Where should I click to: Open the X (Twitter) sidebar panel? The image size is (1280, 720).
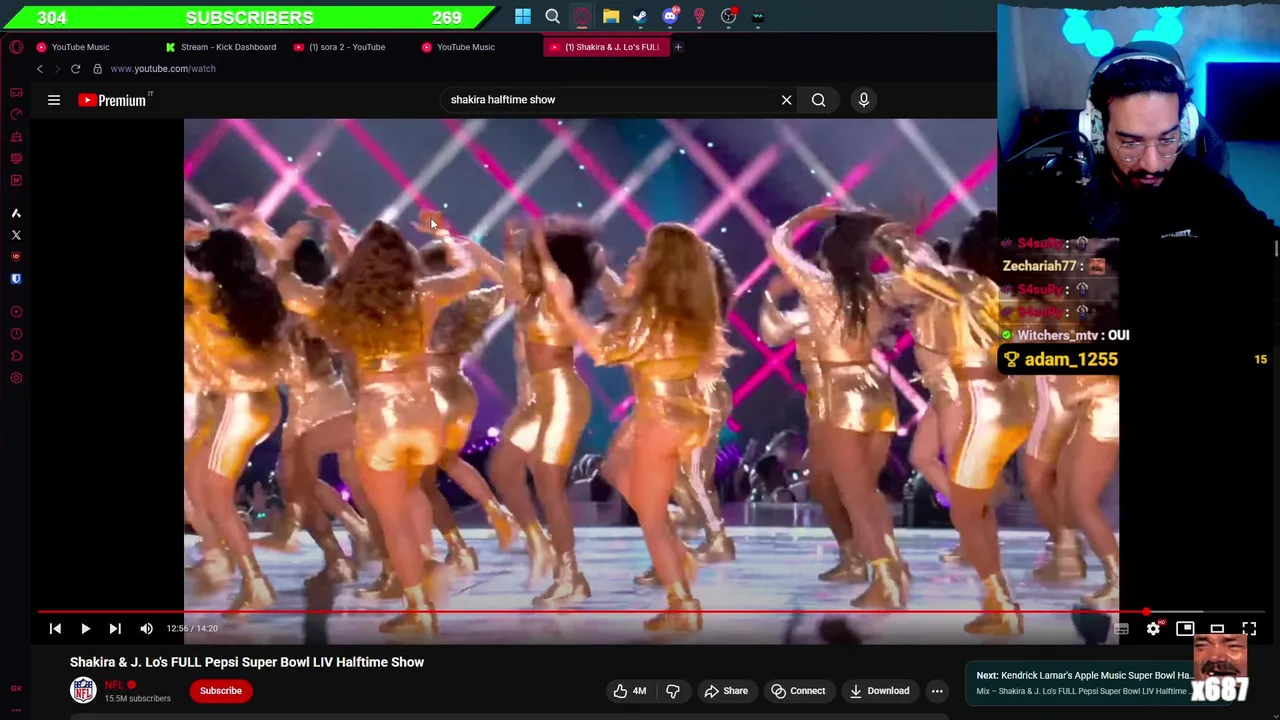[16, 235]
